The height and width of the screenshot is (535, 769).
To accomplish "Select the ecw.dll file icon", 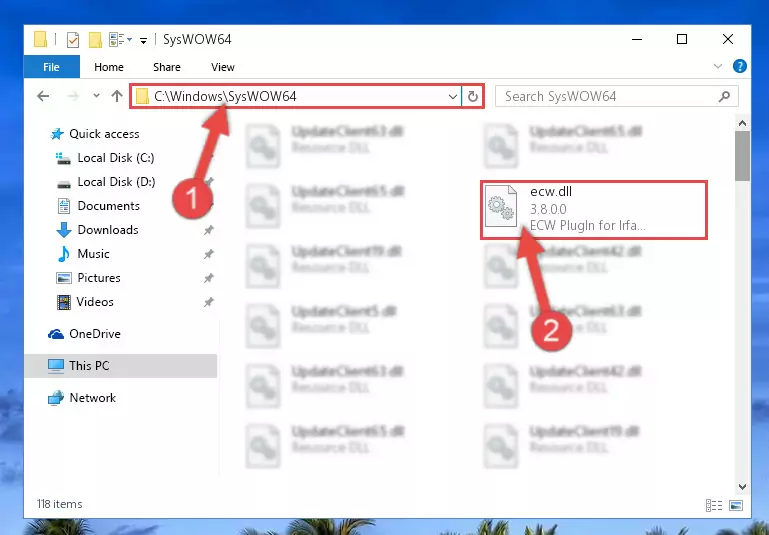I will click(501, 206).
